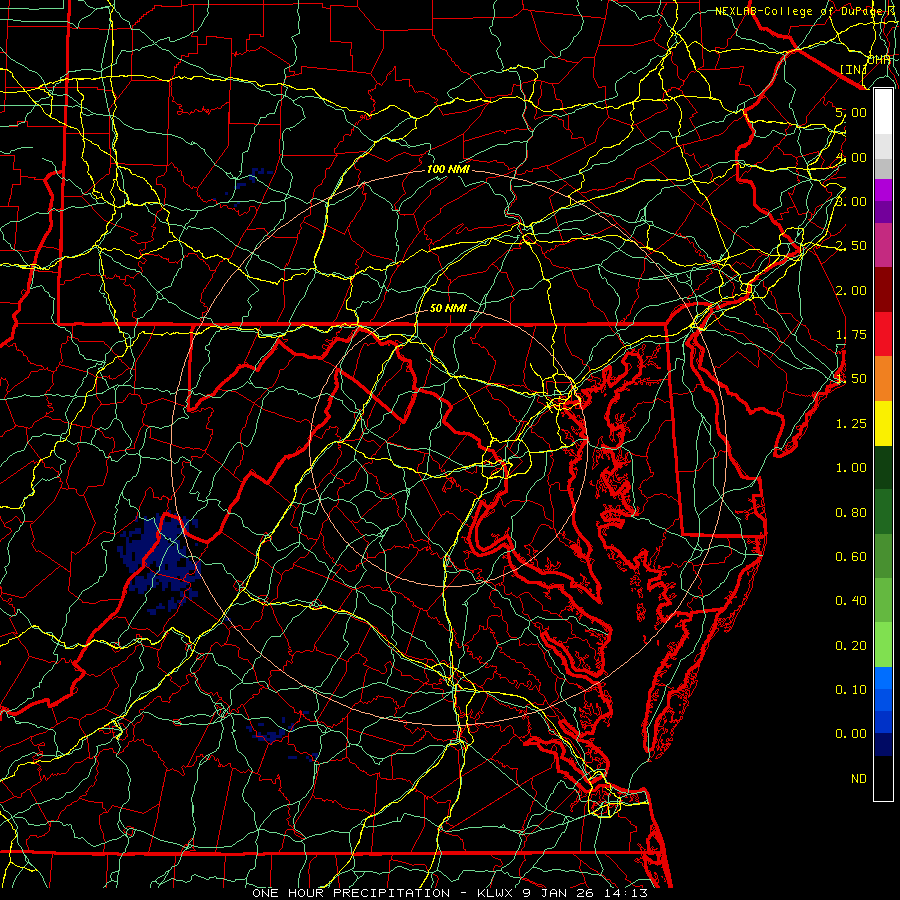Pick the magenta swatch above 3.00

883,190
